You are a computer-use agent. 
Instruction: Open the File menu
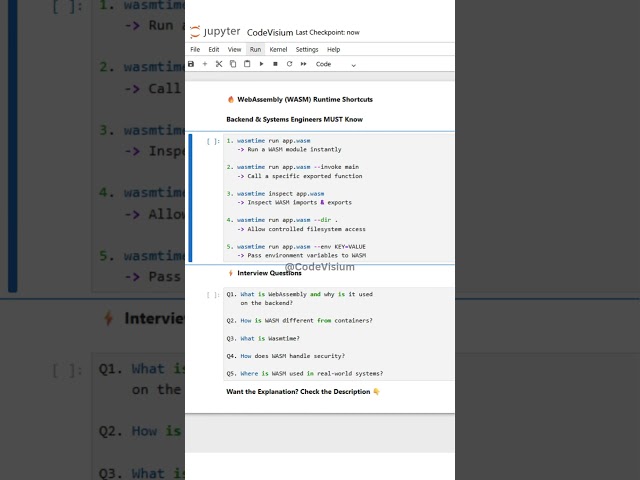[195, 49]
